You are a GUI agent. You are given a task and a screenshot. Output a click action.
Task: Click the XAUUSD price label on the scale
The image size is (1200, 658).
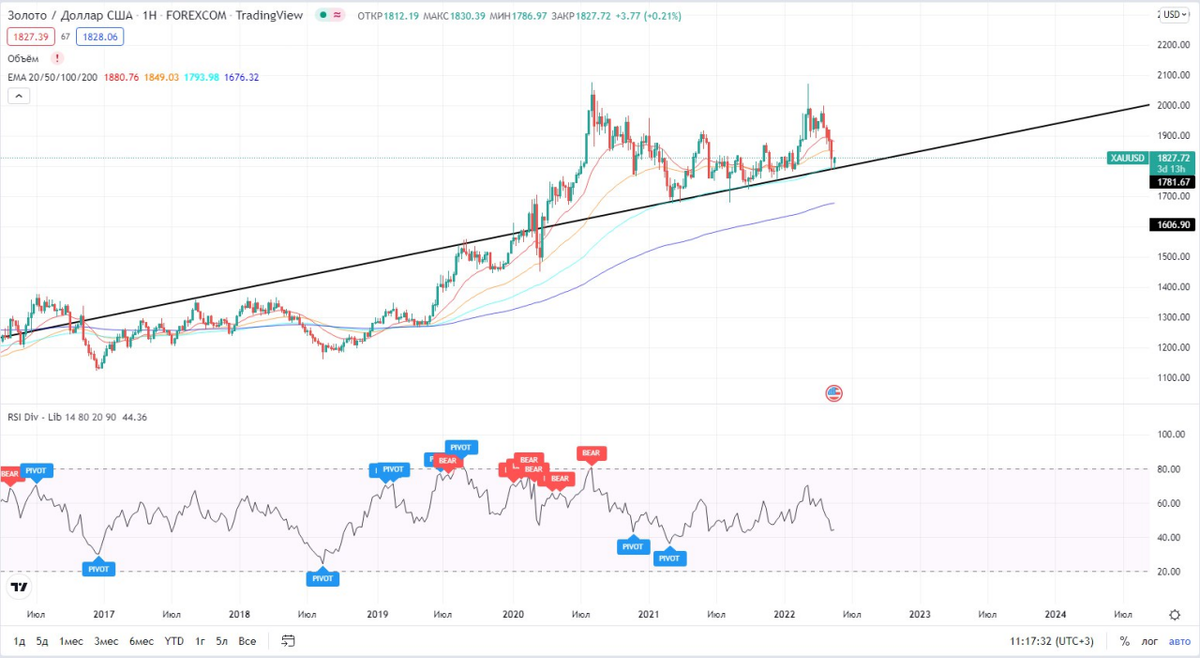pos(1128,158)
